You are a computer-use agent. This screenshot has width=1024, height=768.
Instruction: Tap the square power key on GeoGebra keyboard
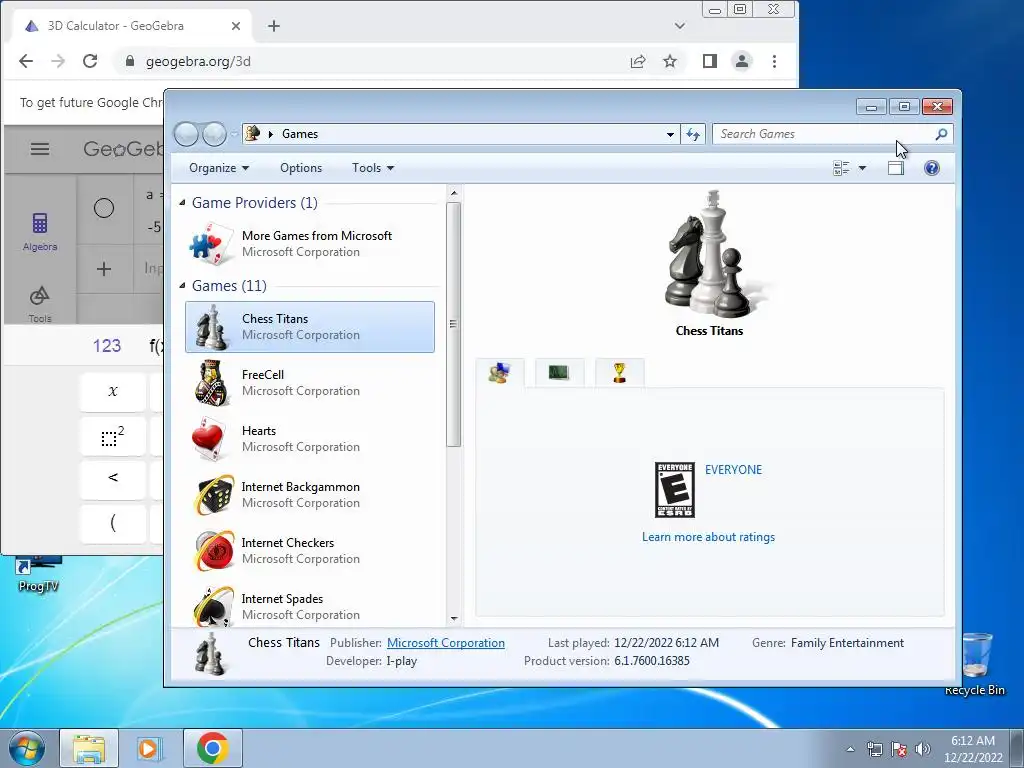pyautogui.click(x=113, y=436)
